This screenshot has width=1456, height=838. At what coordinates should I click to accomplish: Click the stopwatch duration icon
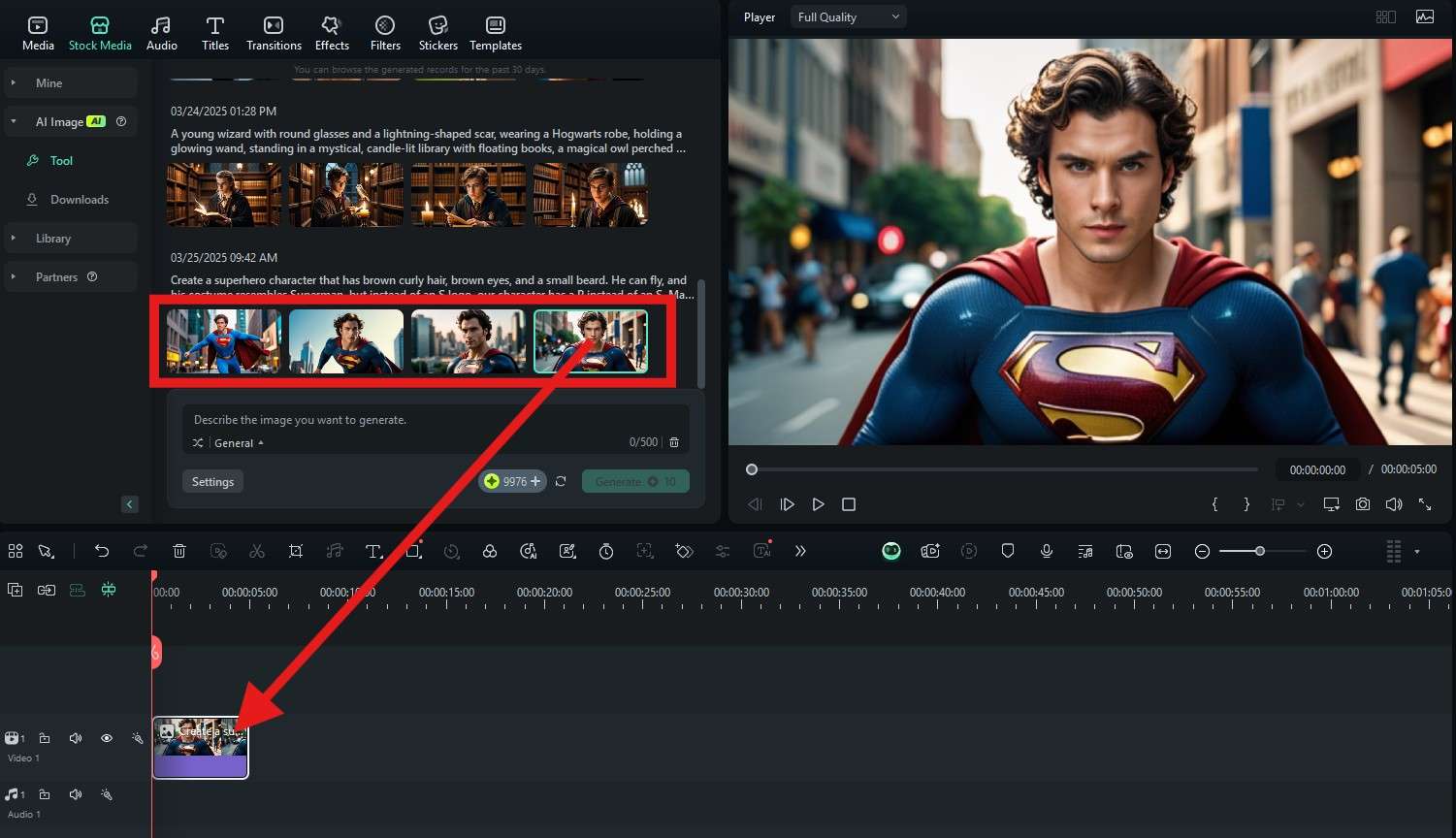coord(606,551)
